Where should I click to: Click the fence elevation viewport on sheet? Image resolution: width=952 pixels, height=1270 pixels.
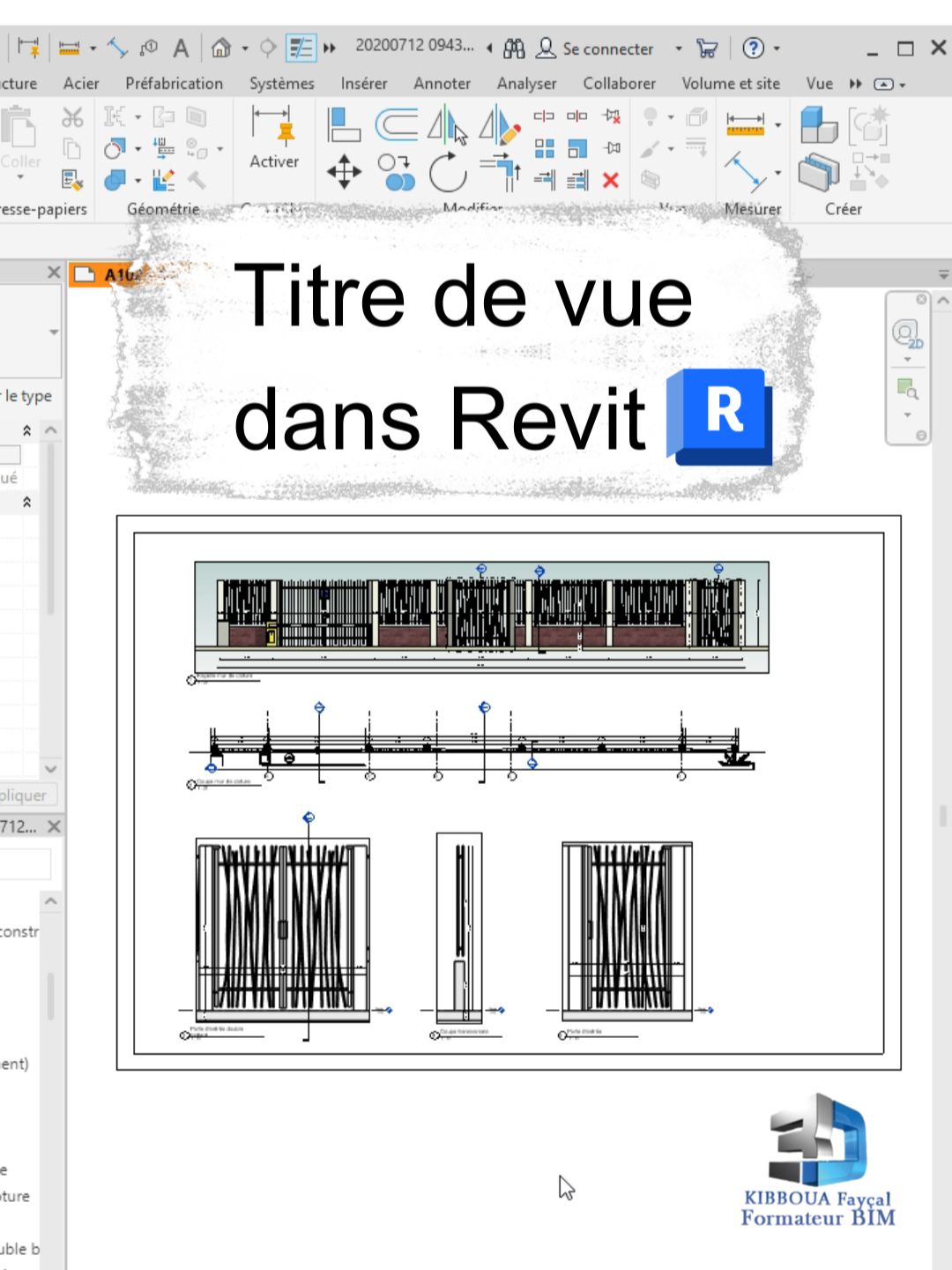point(481,617)
